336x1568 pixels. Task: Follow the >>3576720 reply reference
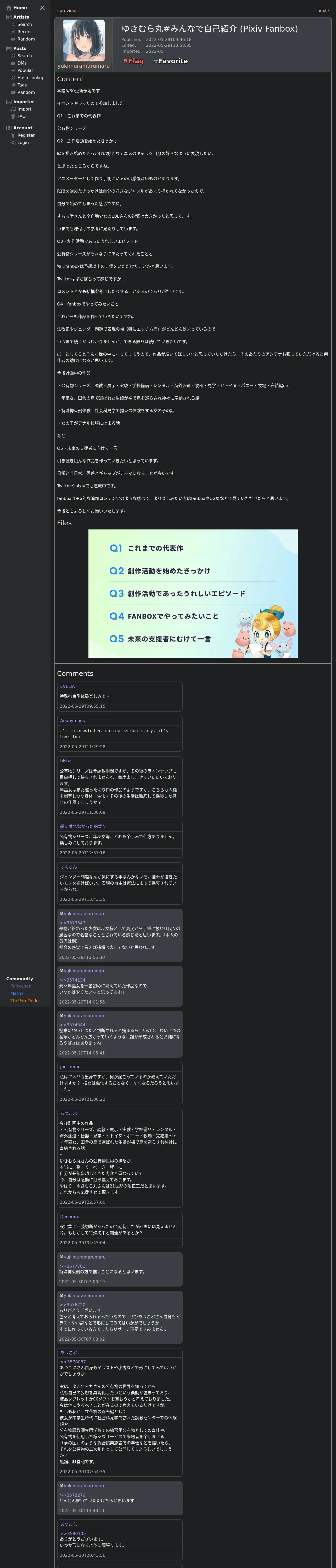(72, 1304)
